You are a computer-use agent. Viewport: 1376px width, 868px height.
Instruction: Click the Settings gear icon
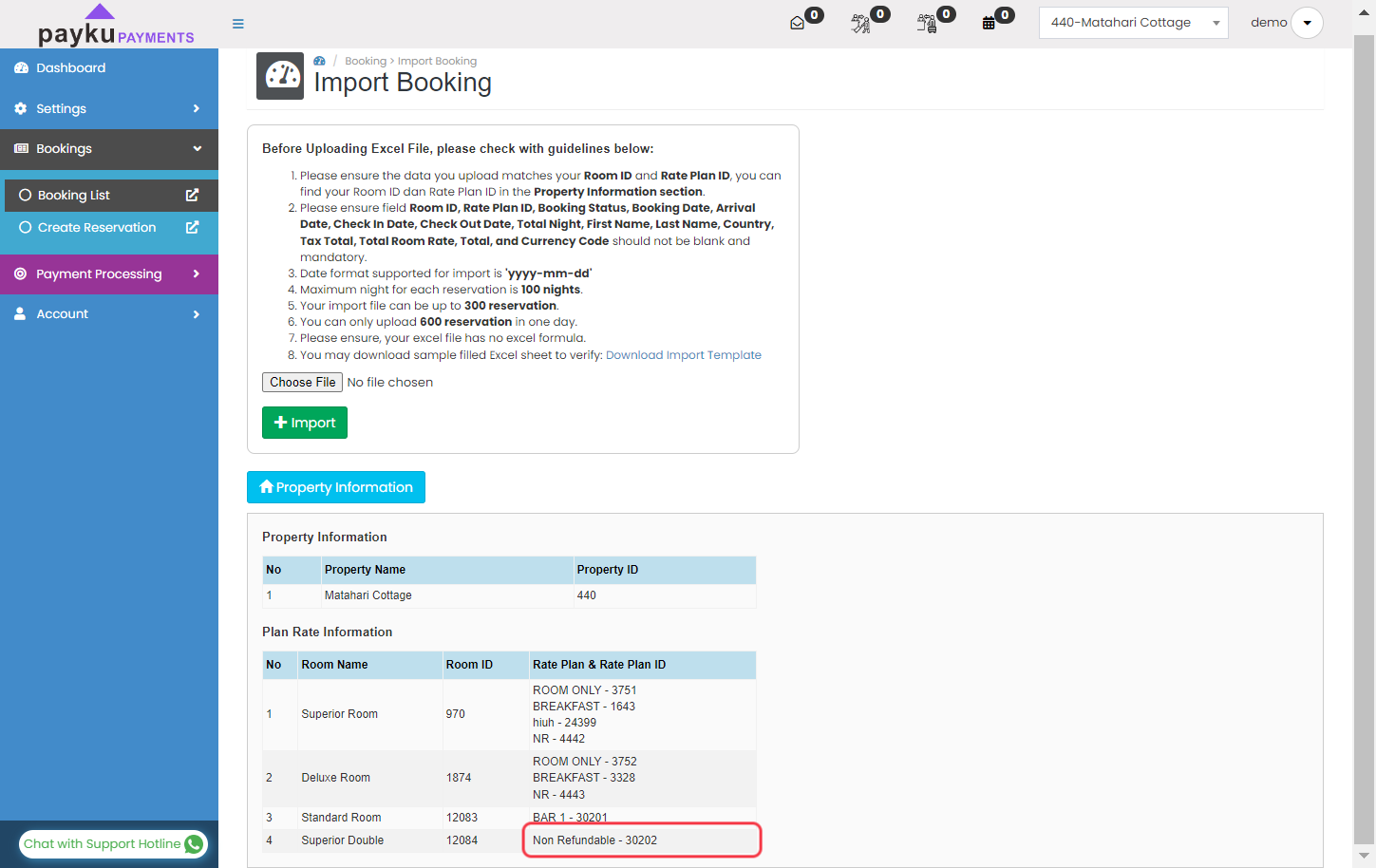click(21, 109)
